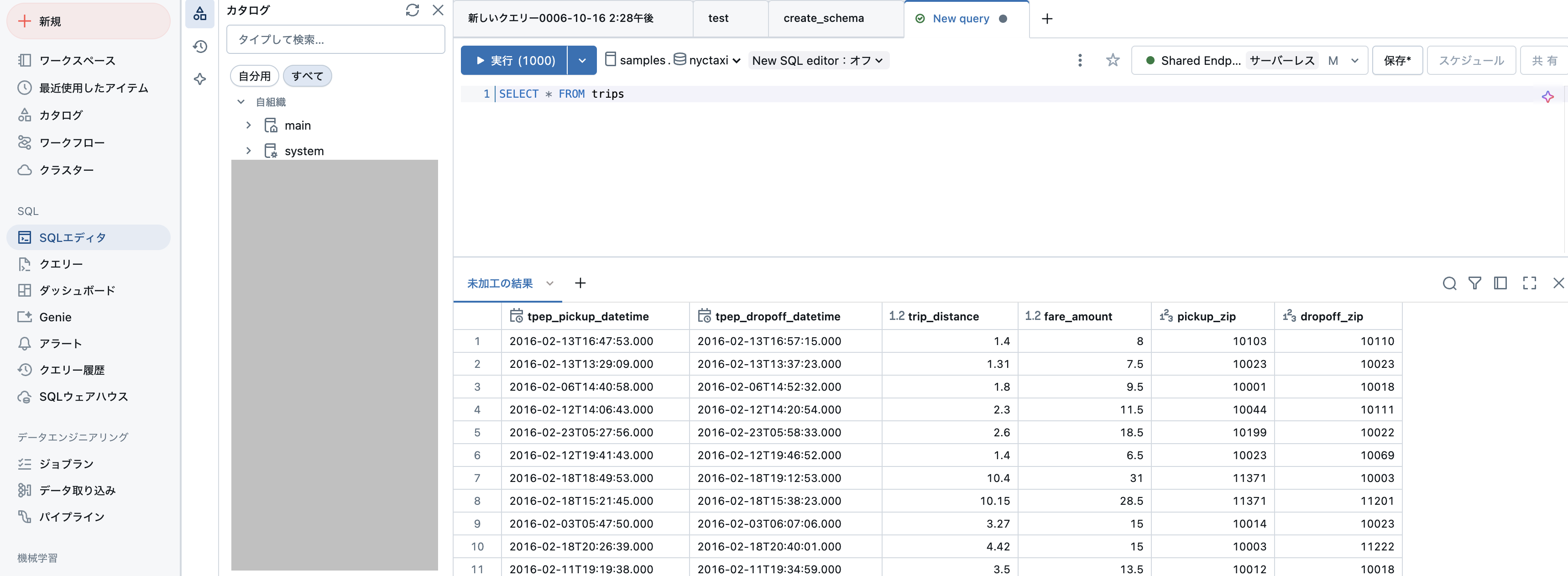The height and width of the screenshot is (576, 1568).
Task: Open search in the results table
Action: [x=1449, y=283]
